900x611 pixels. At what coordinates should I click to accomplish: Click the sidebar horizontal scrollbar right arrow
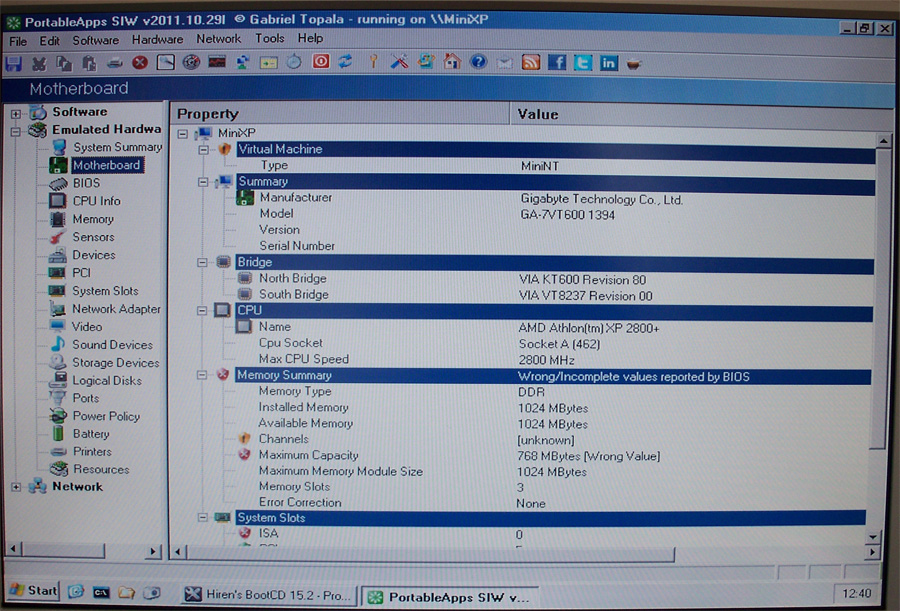[153, 551]
